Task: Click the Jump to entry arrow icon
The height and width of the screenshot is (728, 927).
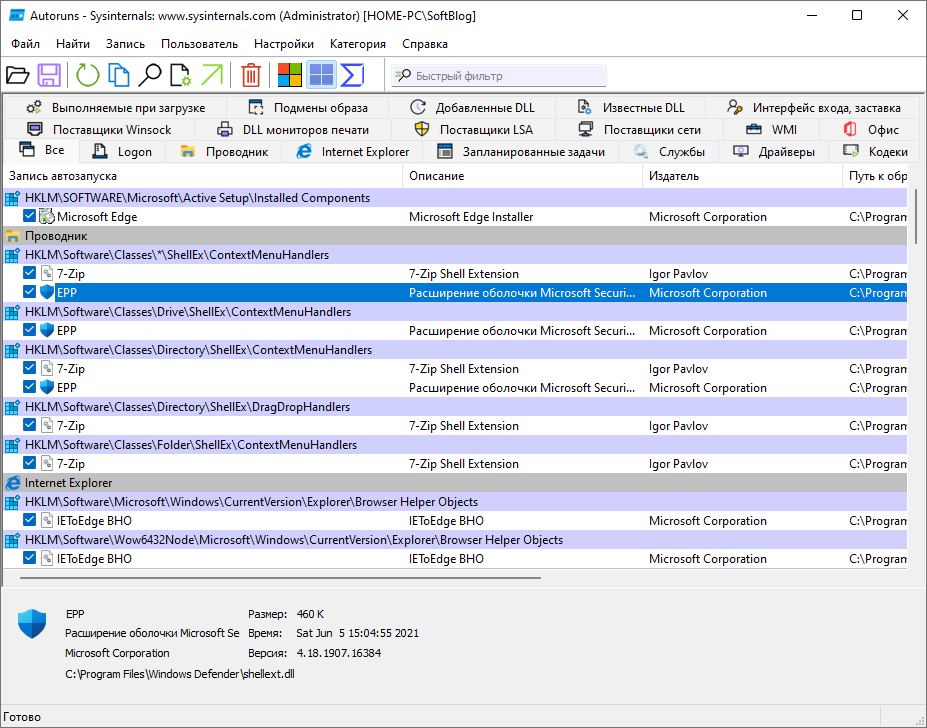Action: [212, 75]
